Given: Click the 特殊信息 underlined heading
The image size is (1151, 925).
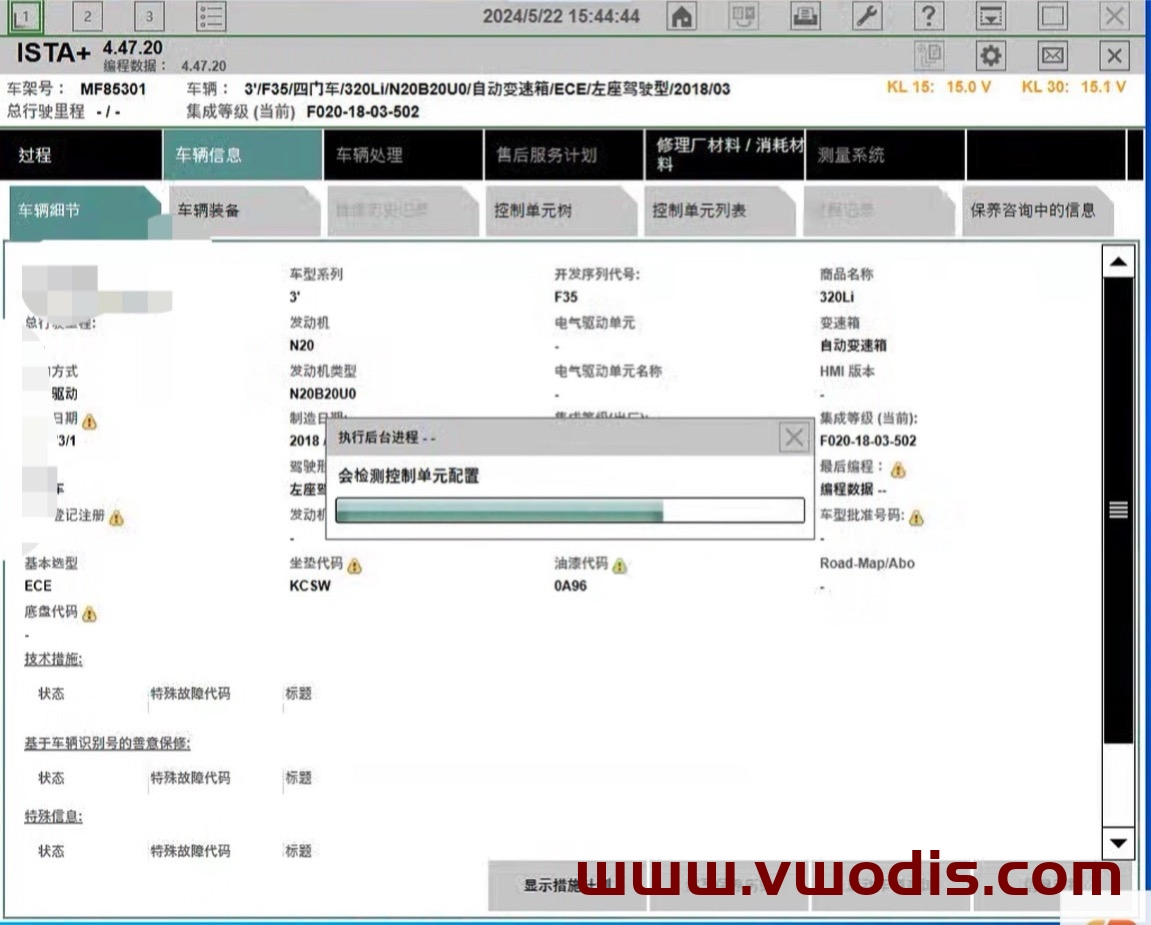Looking at the screenshot, I should 54,816.
